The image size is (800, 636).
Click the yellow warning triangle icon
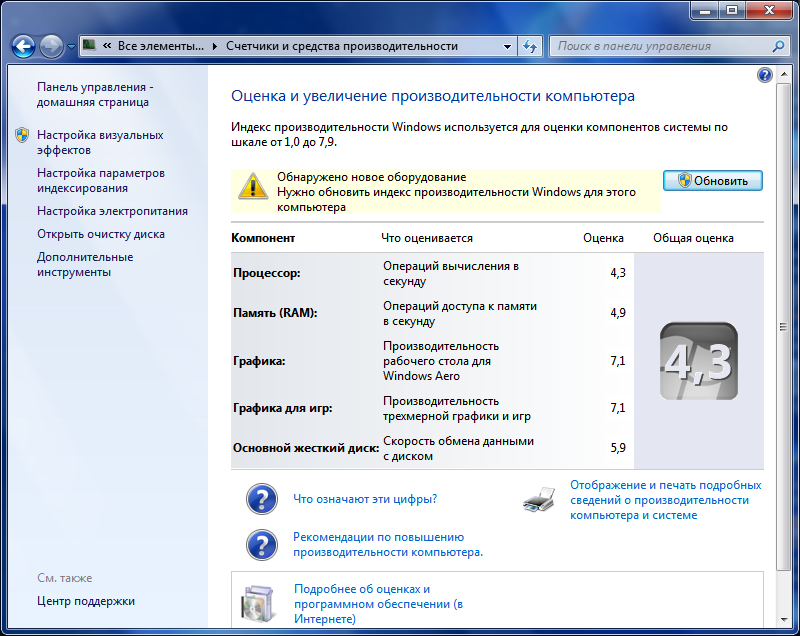pyautogui.click(x=253, y=186)
